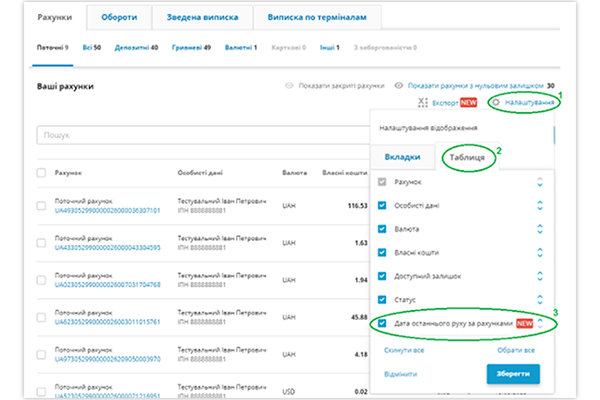Click the Експорт export icon
The width and height of the screenshot is (600, 400).
[x=424, y=103]
